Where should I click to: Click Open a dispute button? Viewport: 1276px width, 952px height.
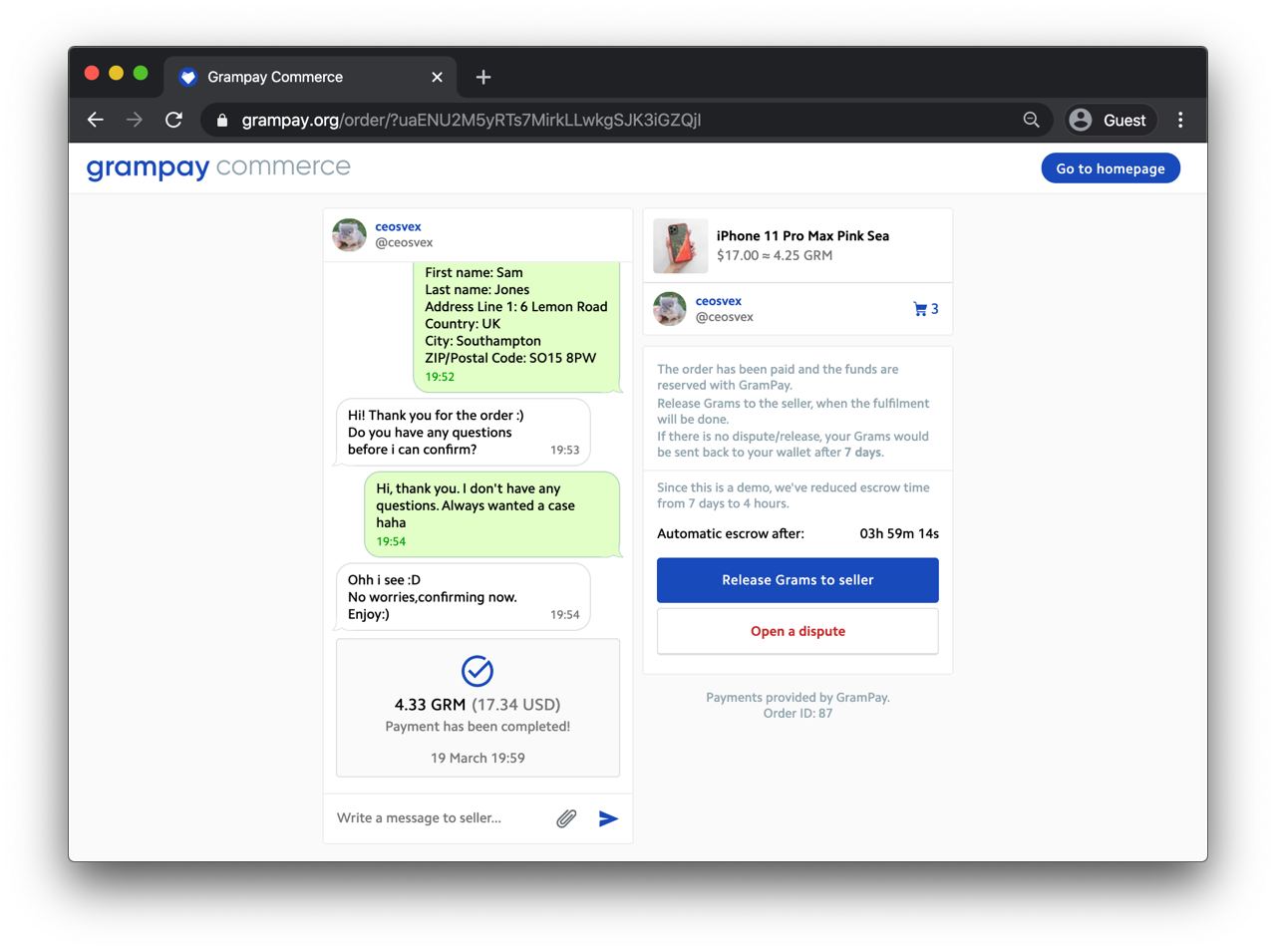point(797,631)
